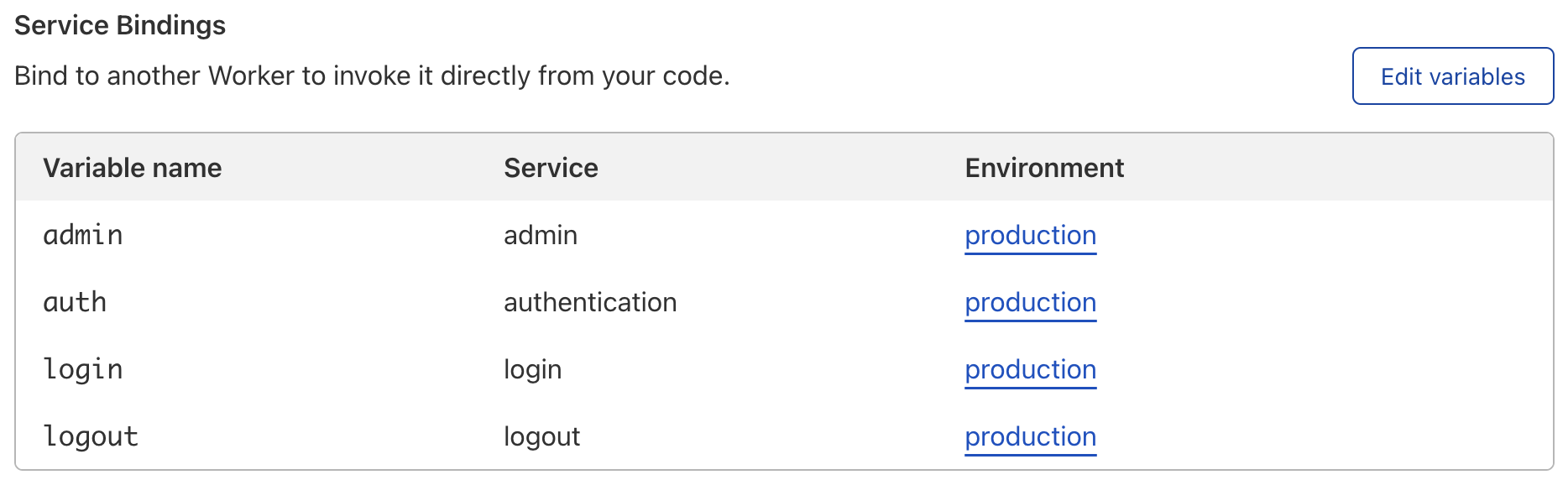Image resolution: width=1568 pixels, height=480 pixels.
Task: Click the admin service cell
Action: coord(541,236)
